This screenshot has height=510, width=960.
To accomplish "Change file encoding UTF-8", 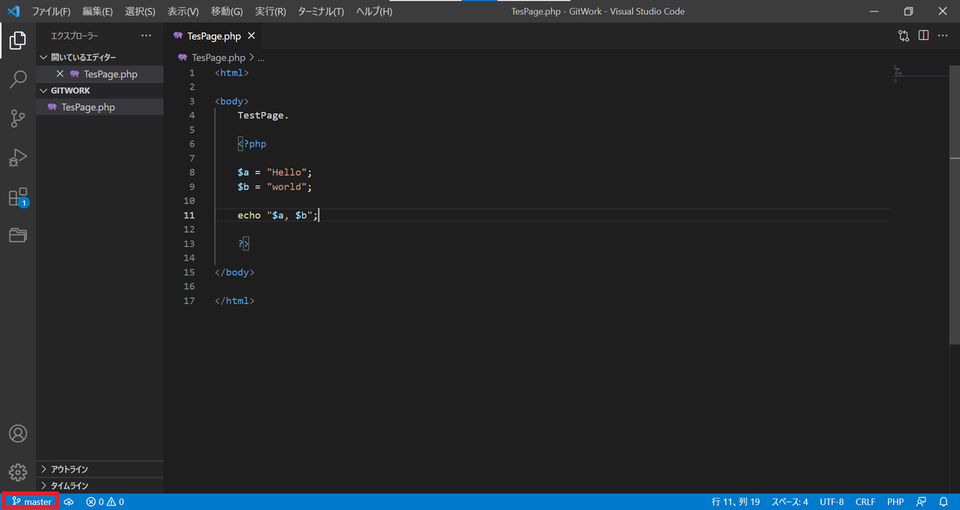I will tap(831, 501).
